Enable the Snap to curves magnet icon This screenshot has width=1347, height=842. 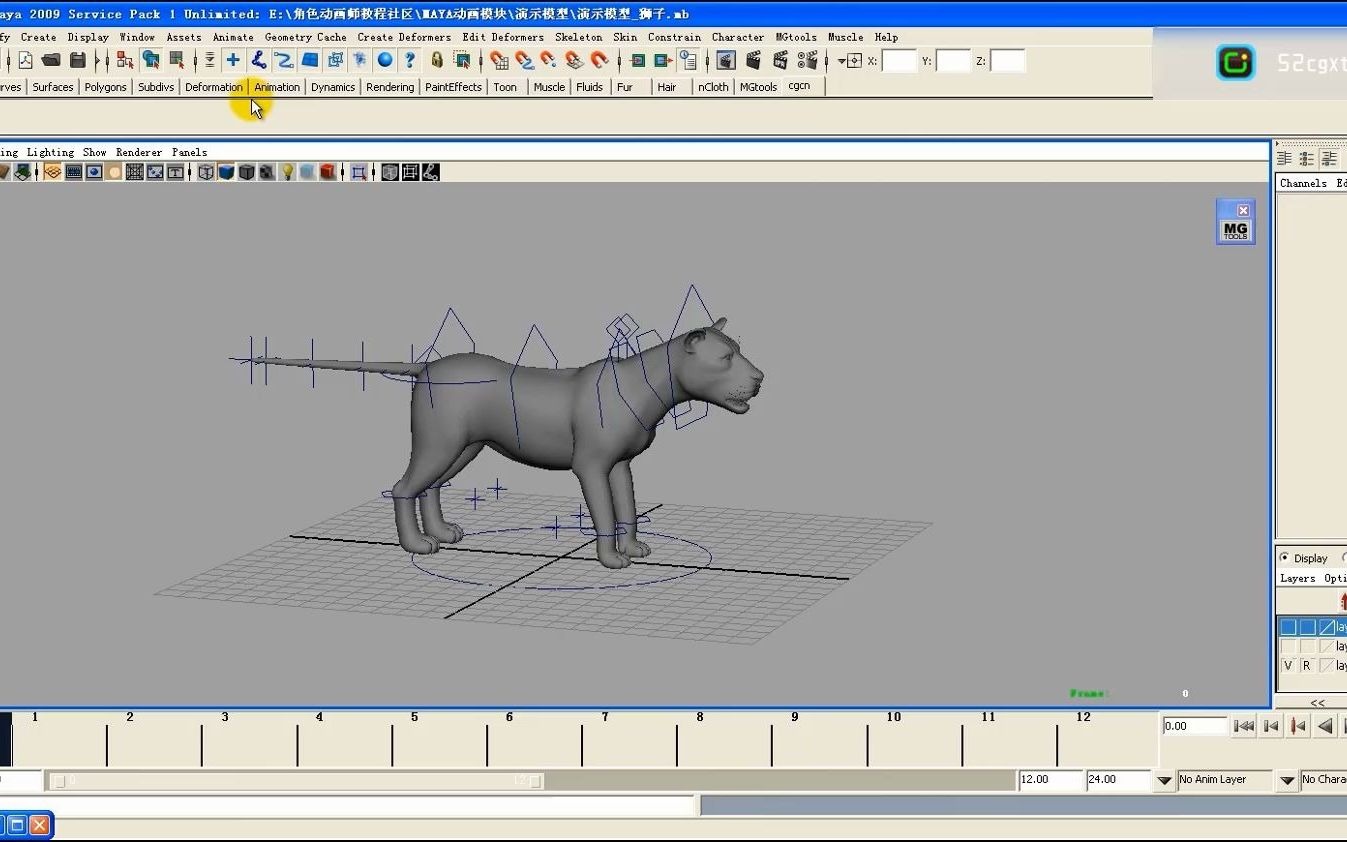[524, 61]
